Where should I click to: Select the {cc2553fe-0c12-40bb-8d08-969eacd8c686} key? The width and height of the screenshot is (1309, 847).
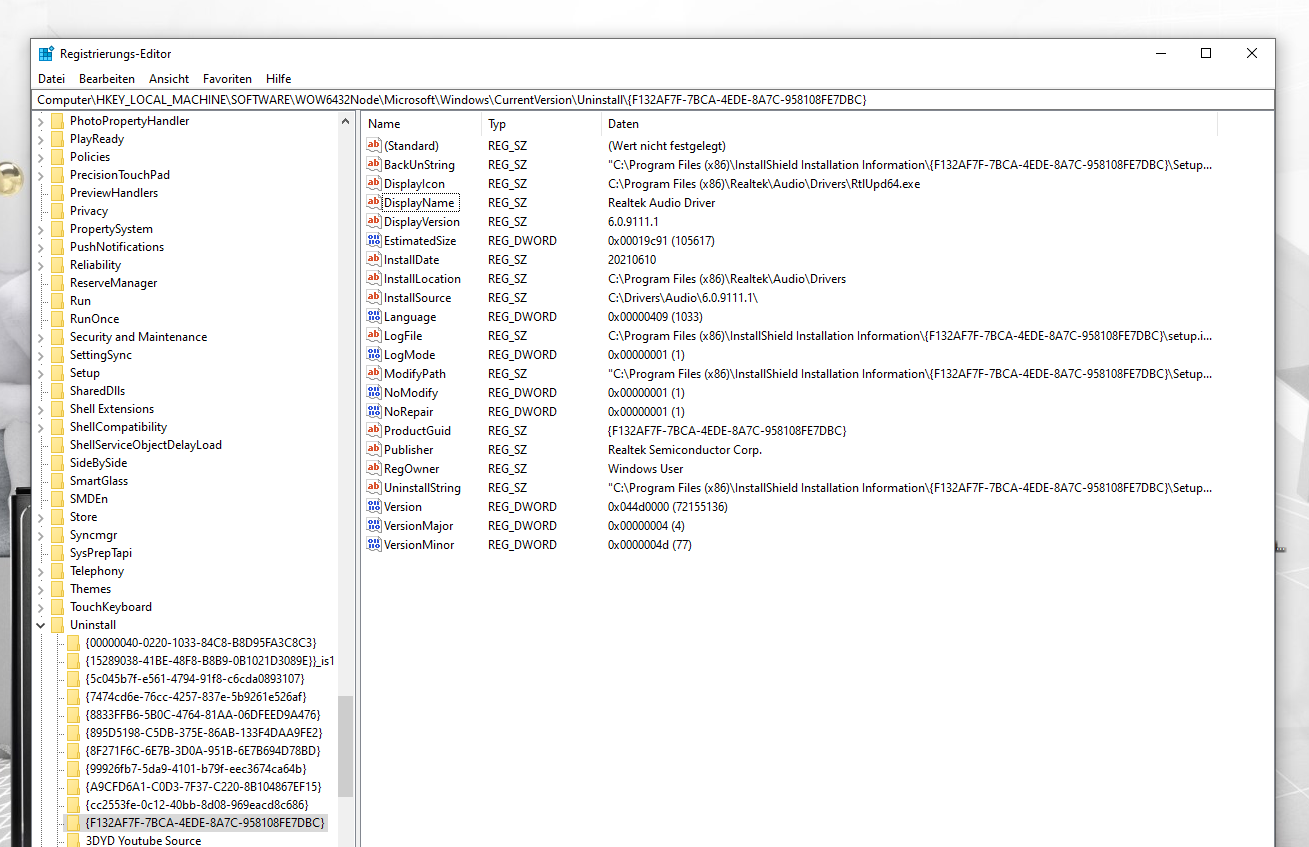[x=197, y=805]
